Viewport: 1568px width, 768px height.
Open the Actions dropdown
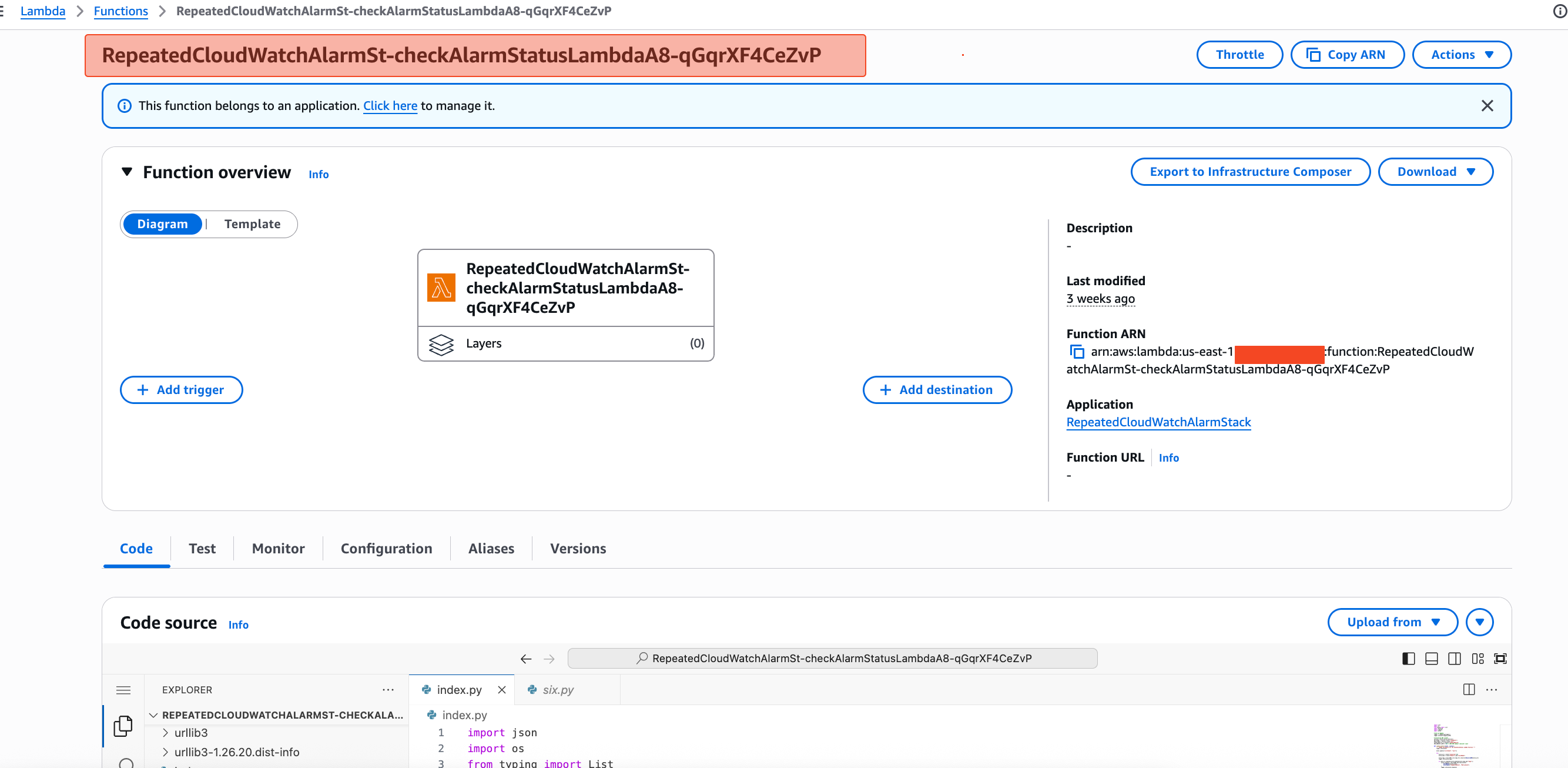[1462, 54]
